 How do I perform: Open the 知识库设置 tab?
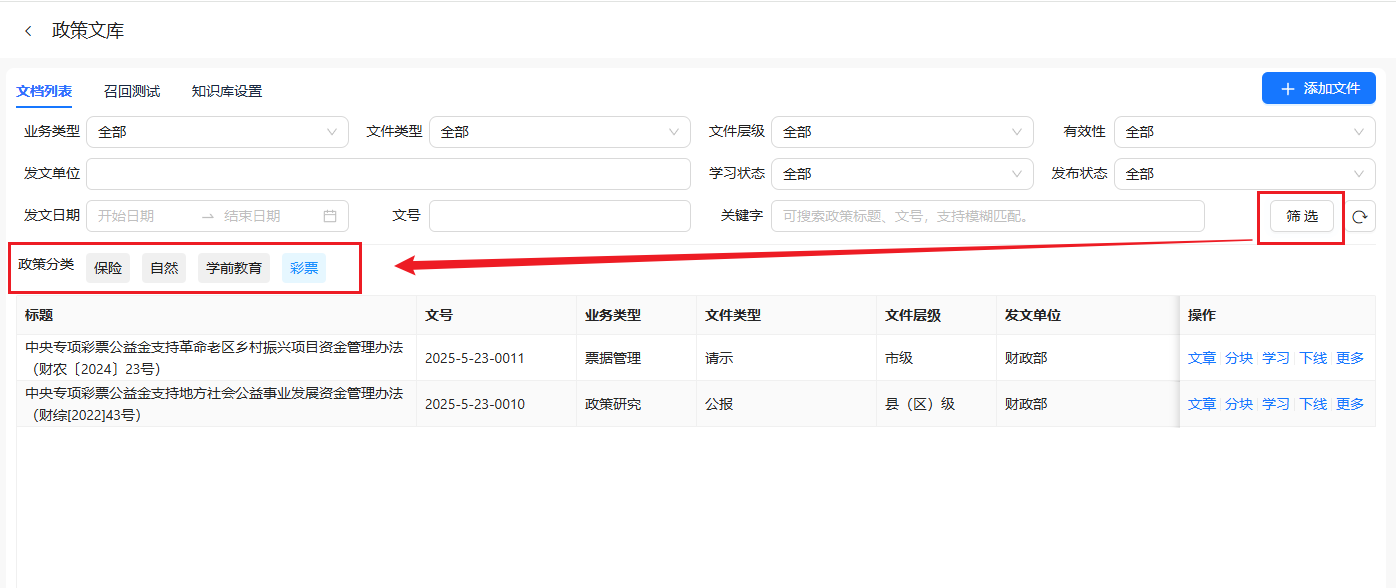pyautogui.click(x=227, y=91)
